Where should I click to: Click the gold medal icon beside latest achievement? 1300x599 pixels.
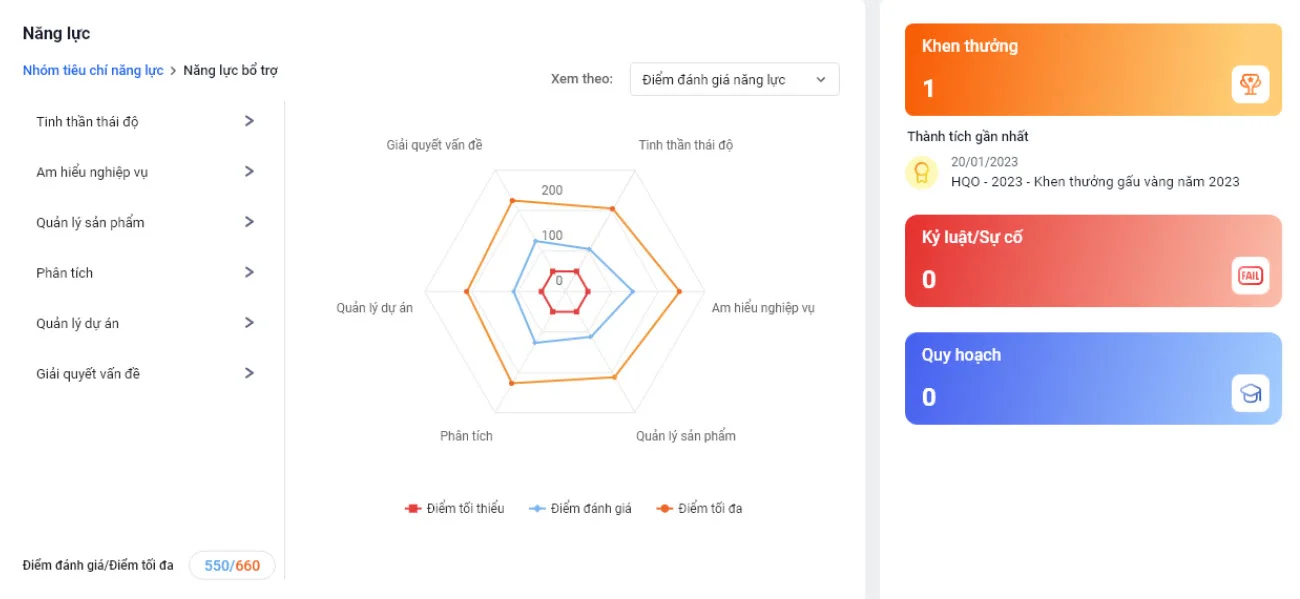[x=921, y=172]
